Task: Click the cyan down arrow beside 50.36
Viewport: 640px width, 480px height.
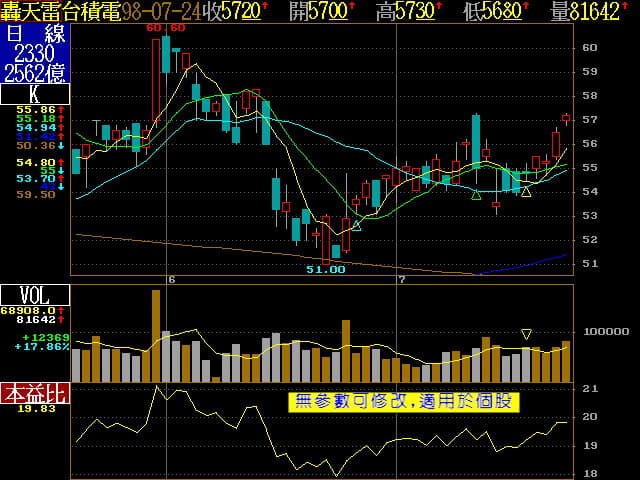Action: 62,146
